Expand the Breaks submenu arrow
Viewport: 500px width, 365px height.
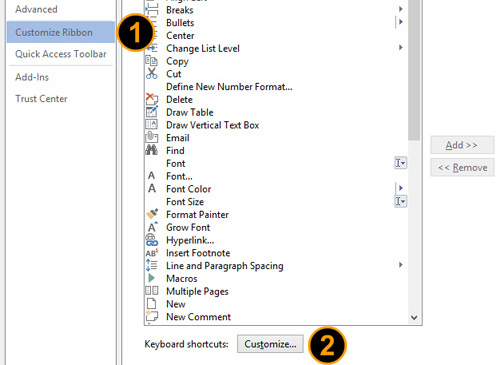click(401, 9)
